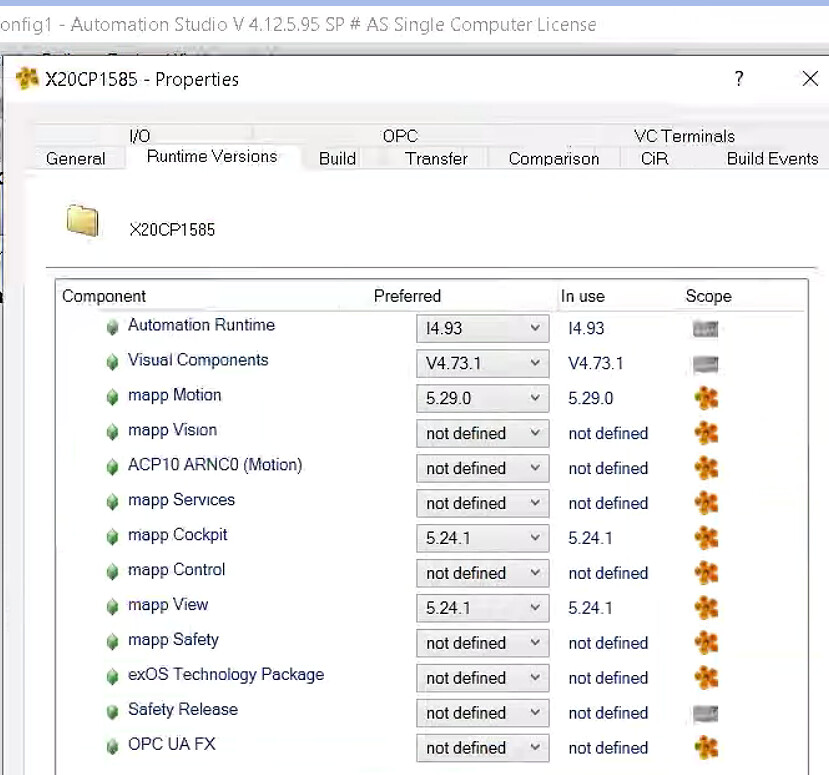Click the Preferred column header

click(x=407, y=296)
